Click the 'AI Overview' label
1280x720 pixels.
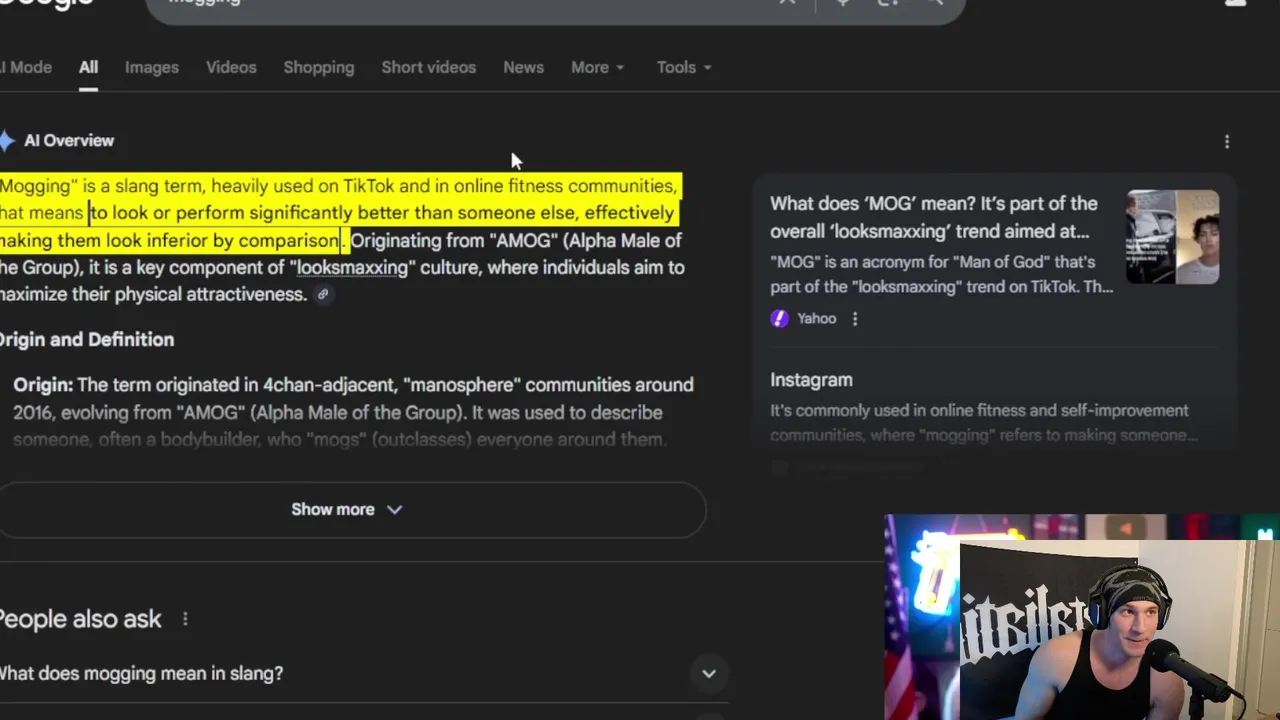(x=69, y=141)
